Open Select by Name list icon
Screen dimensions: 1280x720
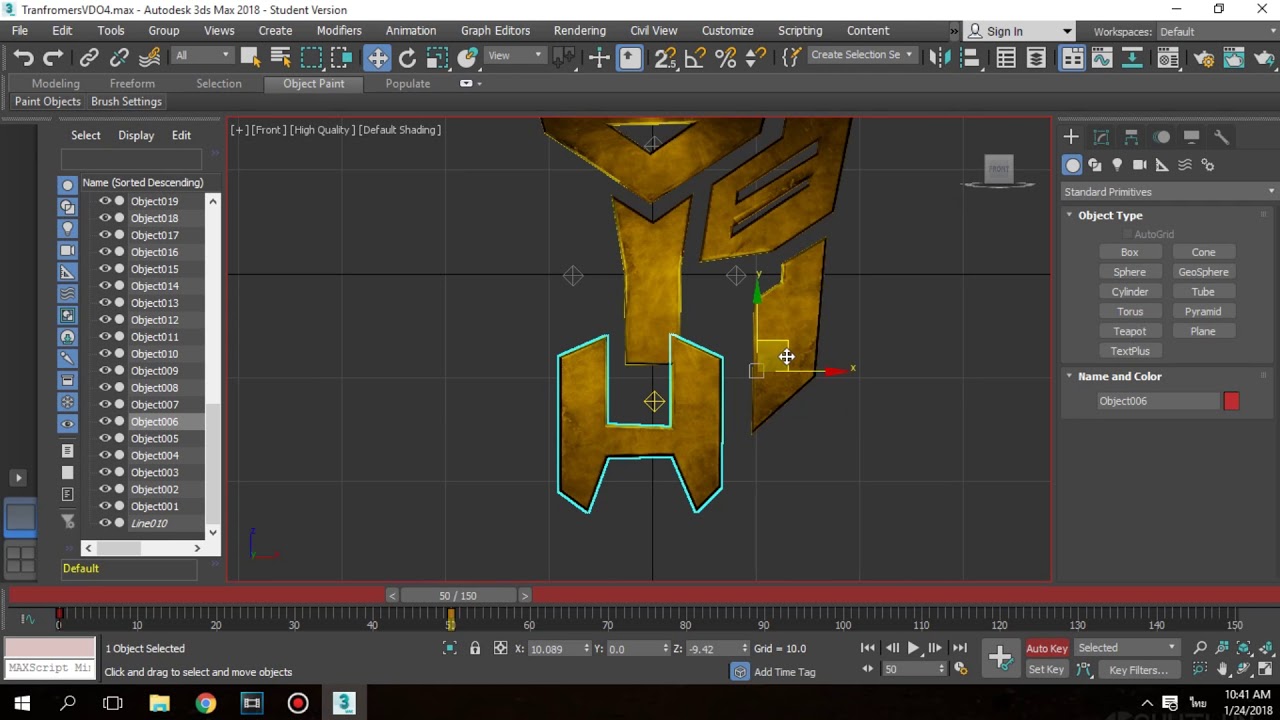pos(280,58)
